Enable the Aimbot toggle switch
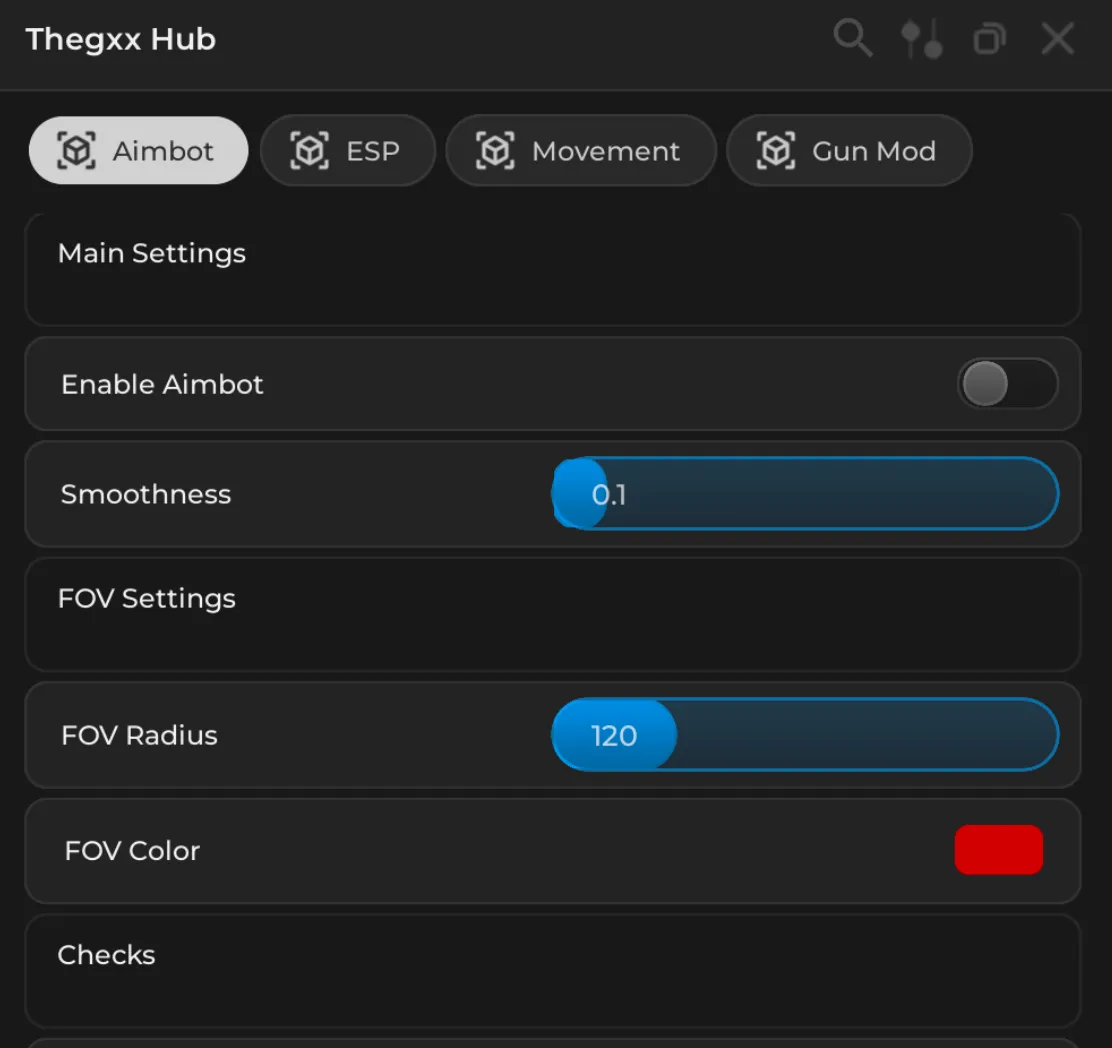The width and height of the screenshot is (1112, 1048). pos(1008,384)
